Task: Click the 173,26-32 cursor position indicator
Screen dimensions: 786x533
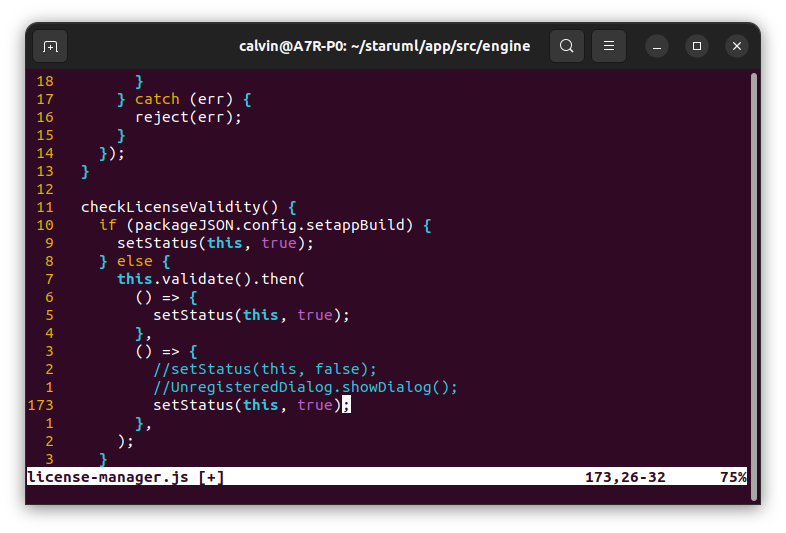Action: pos(625,477)
